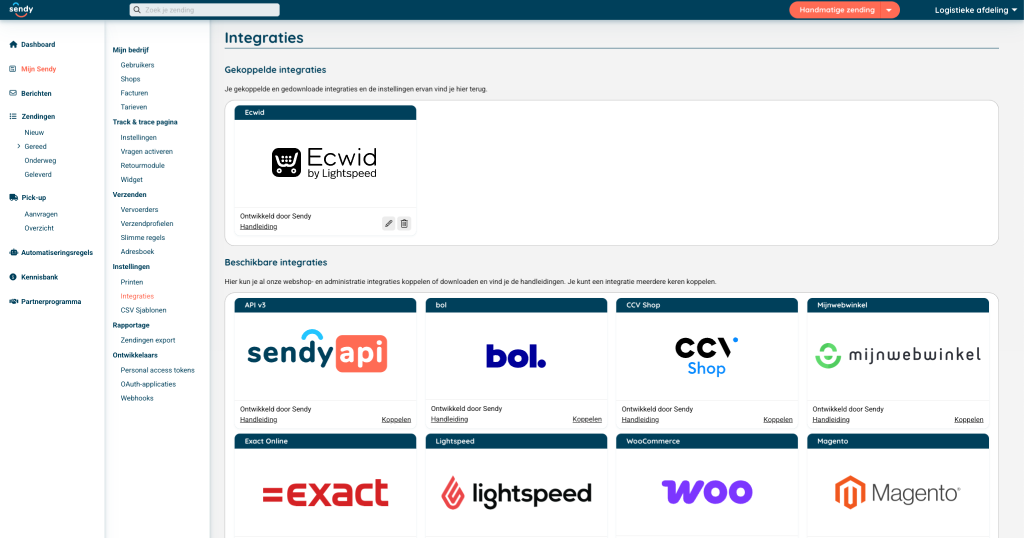The height and width of the screenshot is (538, 1024).
Task: Open Personal access tokens
Action: [157, 370]
